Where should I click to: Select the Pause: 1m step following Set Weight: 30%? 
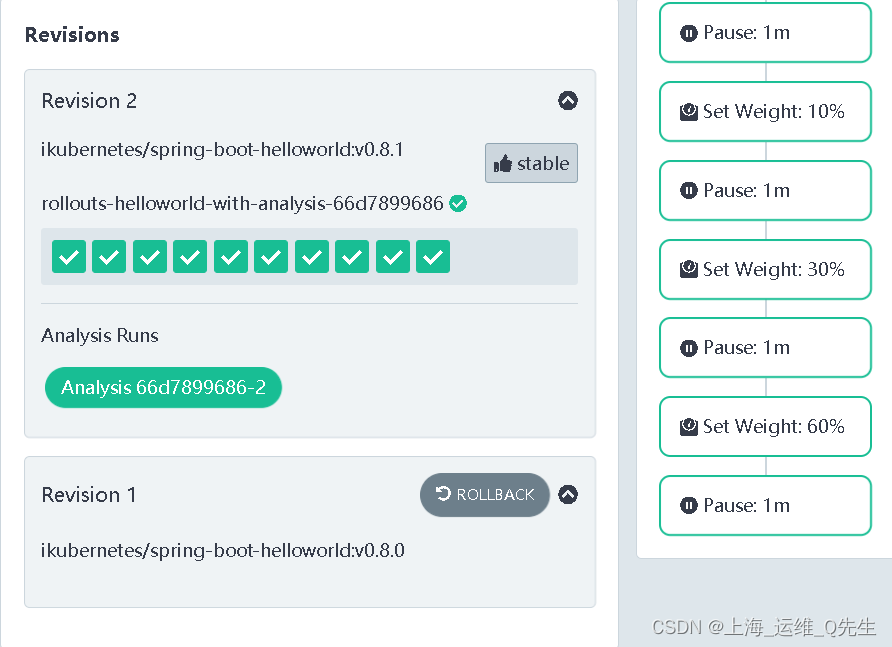[x=765, y=348]
